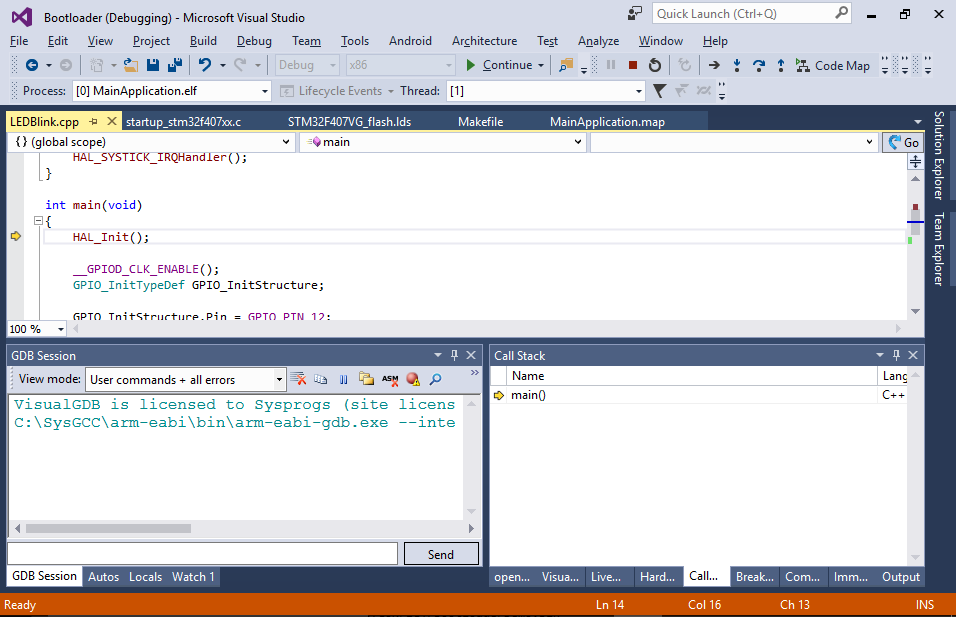Image resolution: width=956 pixels, height=617 pixels.
Task: Click the Go button
Action: coord(903,142)
